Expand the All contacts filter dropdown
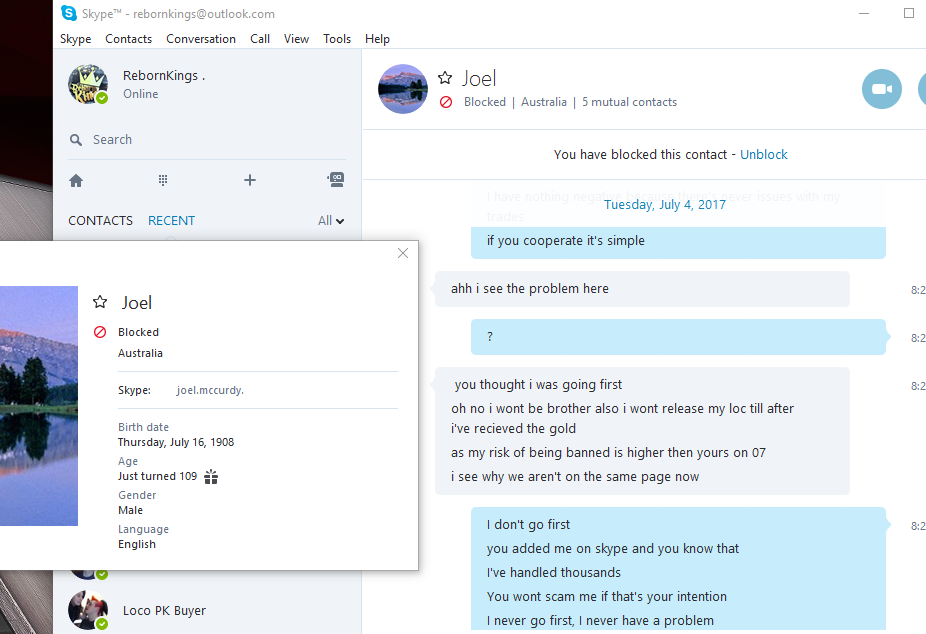The image size is (926, 634). click(331, 221)
